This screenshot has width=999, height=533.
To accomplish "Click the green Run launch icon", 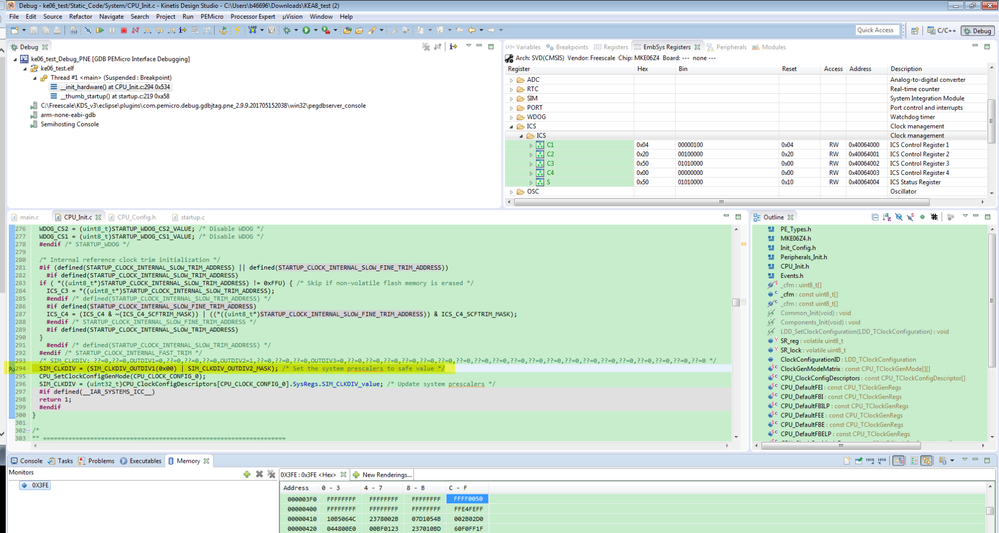I will point(306,30).
